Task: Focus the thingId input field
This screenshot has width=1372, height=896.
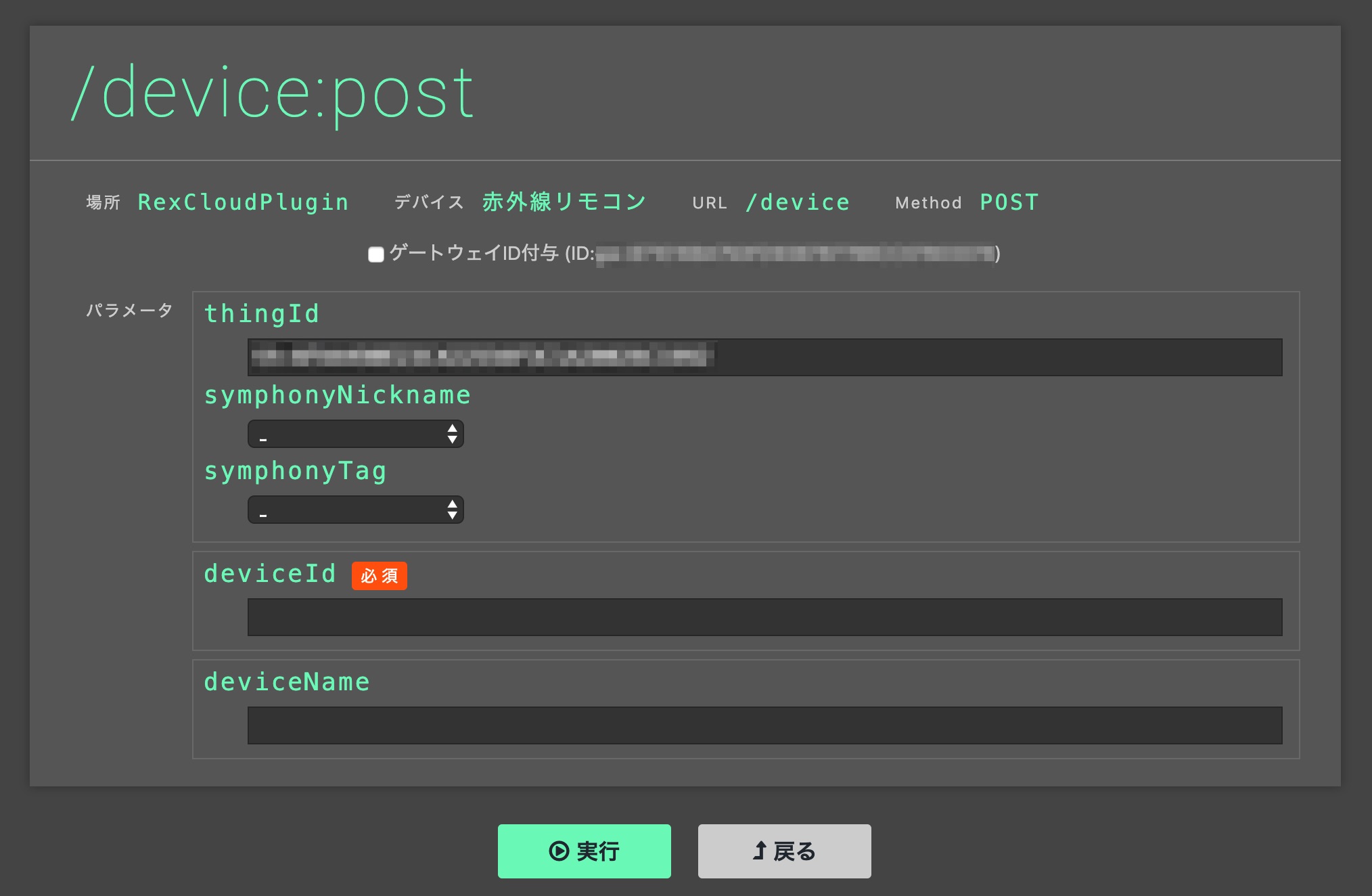Action: click(x=764, y=357)
